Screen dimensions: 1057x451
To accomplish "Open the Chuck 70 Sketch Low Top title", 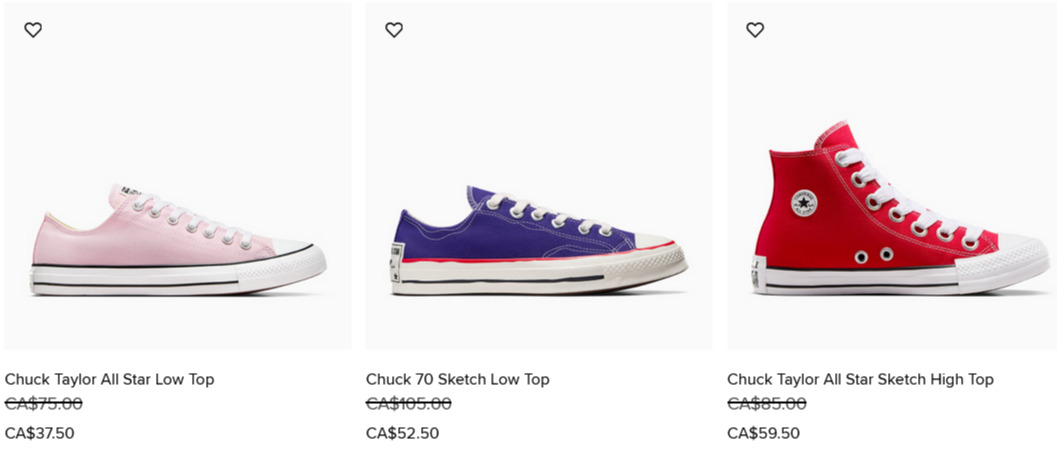I will [x=458, y=380].
